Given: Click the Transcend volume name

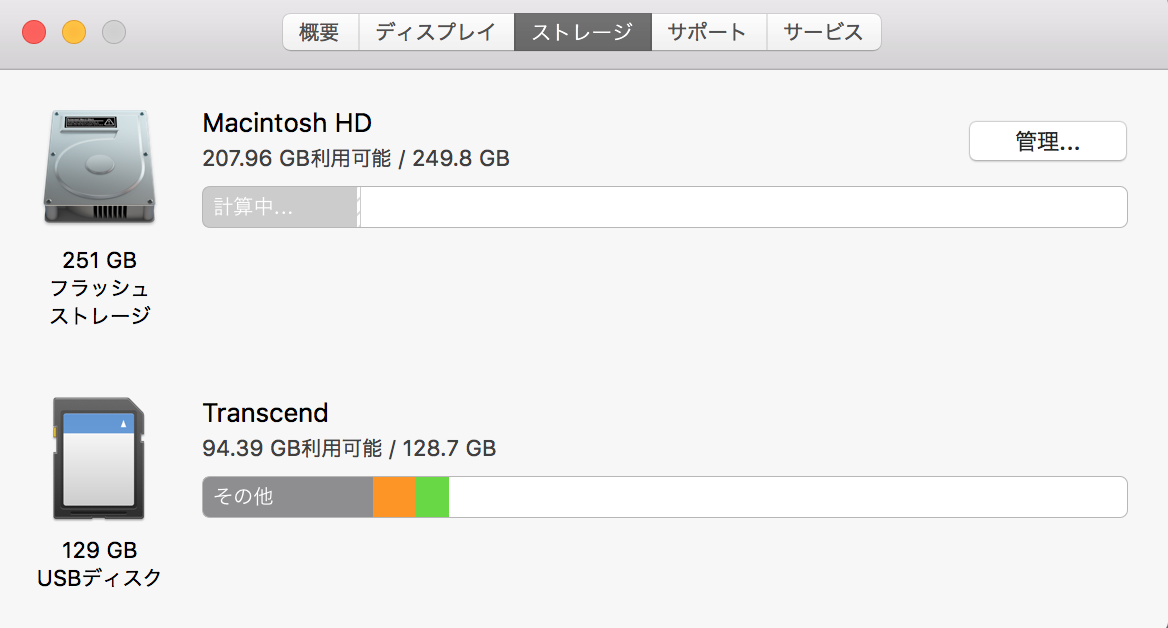Looking at the screenshot, I should 265,413.
